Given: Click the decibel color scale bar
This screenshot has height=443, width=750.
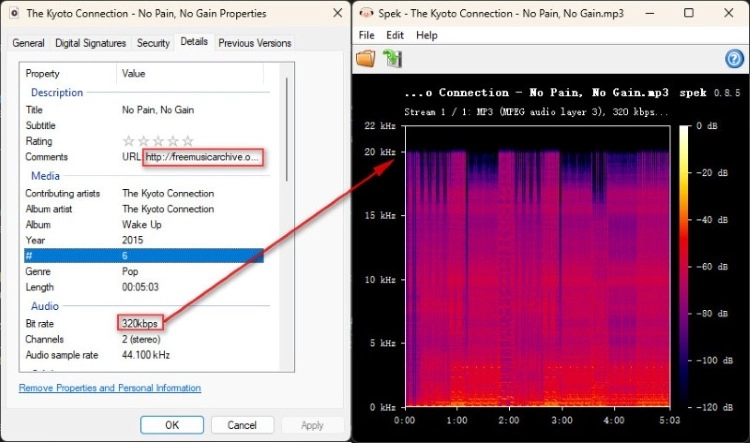Looking at the screenshot, I should pos(684,266).
